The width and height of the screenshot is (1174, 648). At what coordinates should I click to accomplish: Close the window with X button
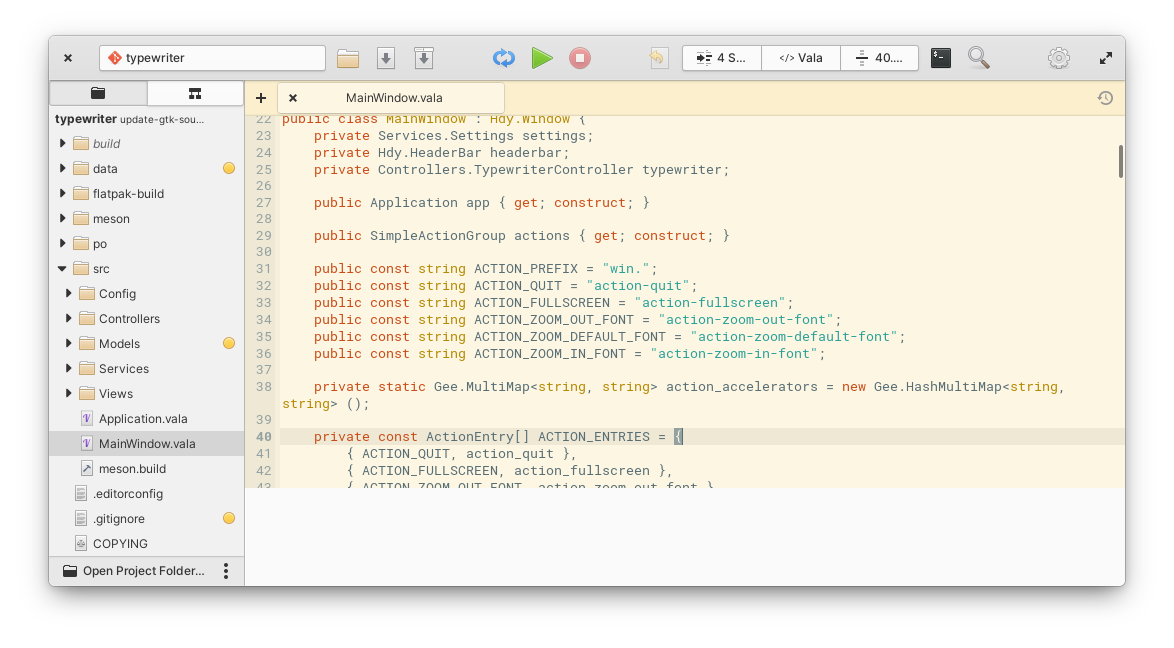tap(67, 58)
